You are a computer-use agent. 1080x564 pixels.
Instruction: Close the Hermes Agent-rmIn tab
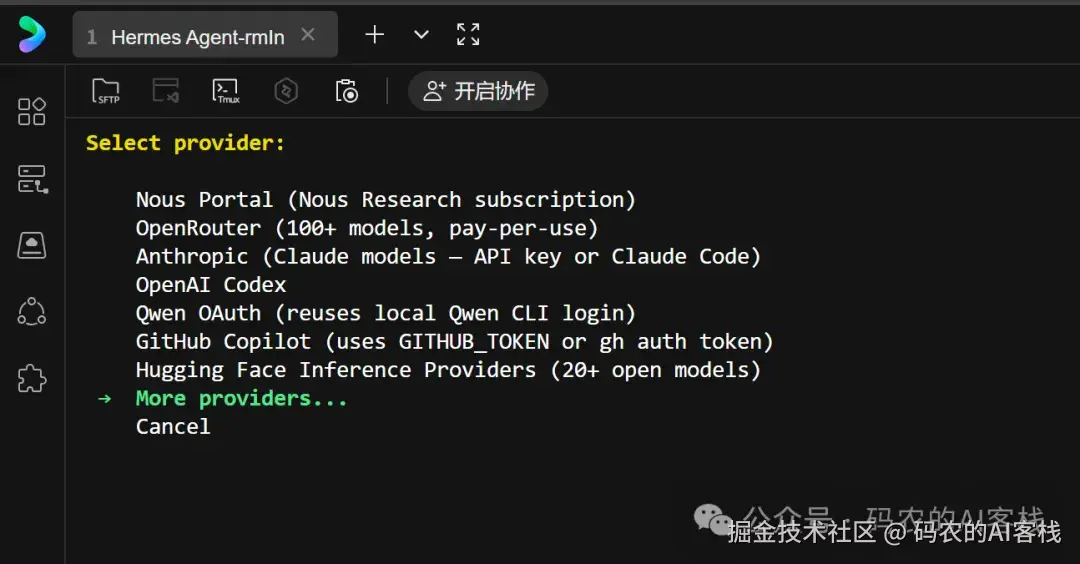(308, 35)
